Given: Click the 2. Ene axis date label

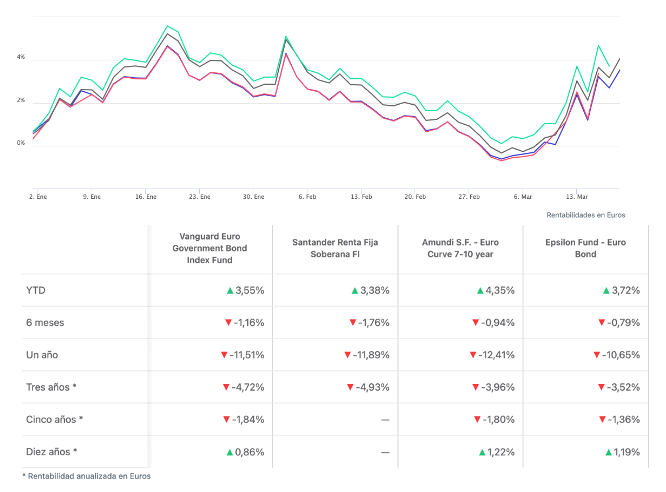Looking at the screenshot, I should pyautogui.click(x=37, y=198).
